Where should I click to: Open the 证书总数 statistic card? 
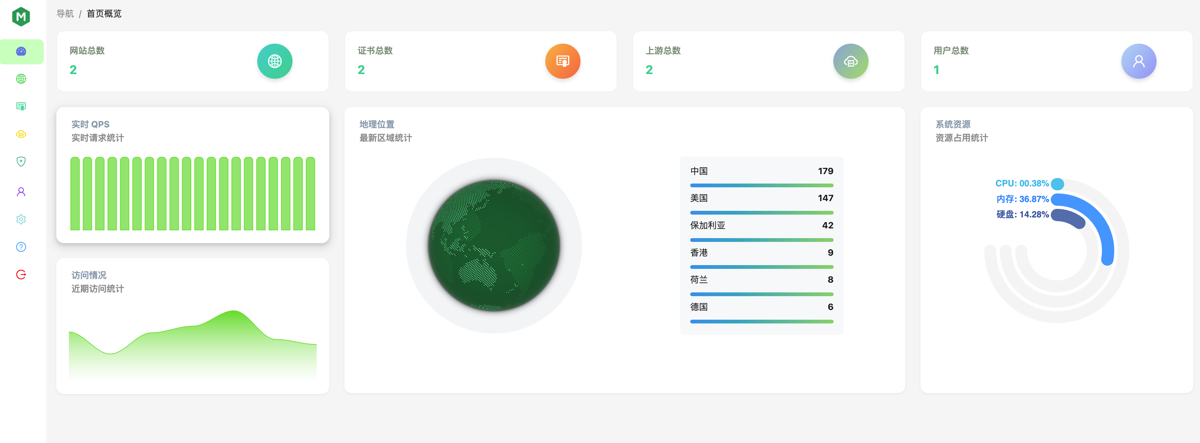(481, 61)
